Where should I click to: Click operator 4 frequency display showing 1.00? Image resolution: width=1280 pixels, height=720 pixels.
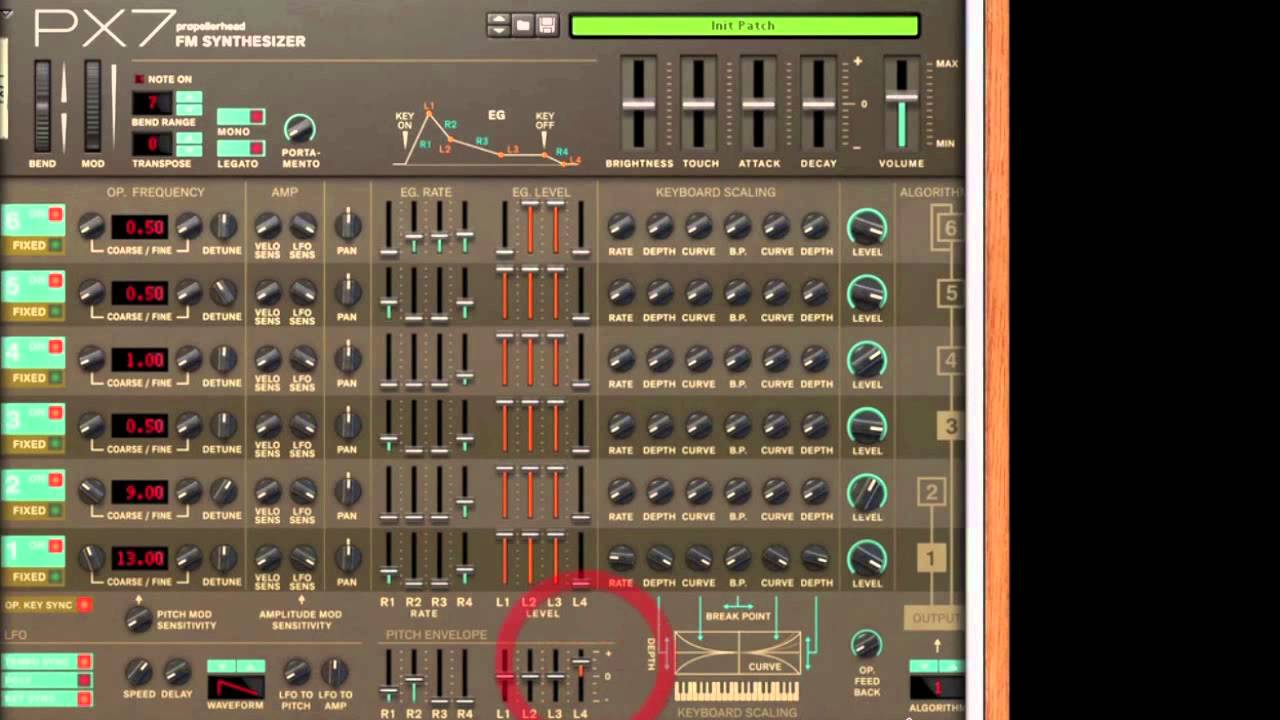pos(139,359)
